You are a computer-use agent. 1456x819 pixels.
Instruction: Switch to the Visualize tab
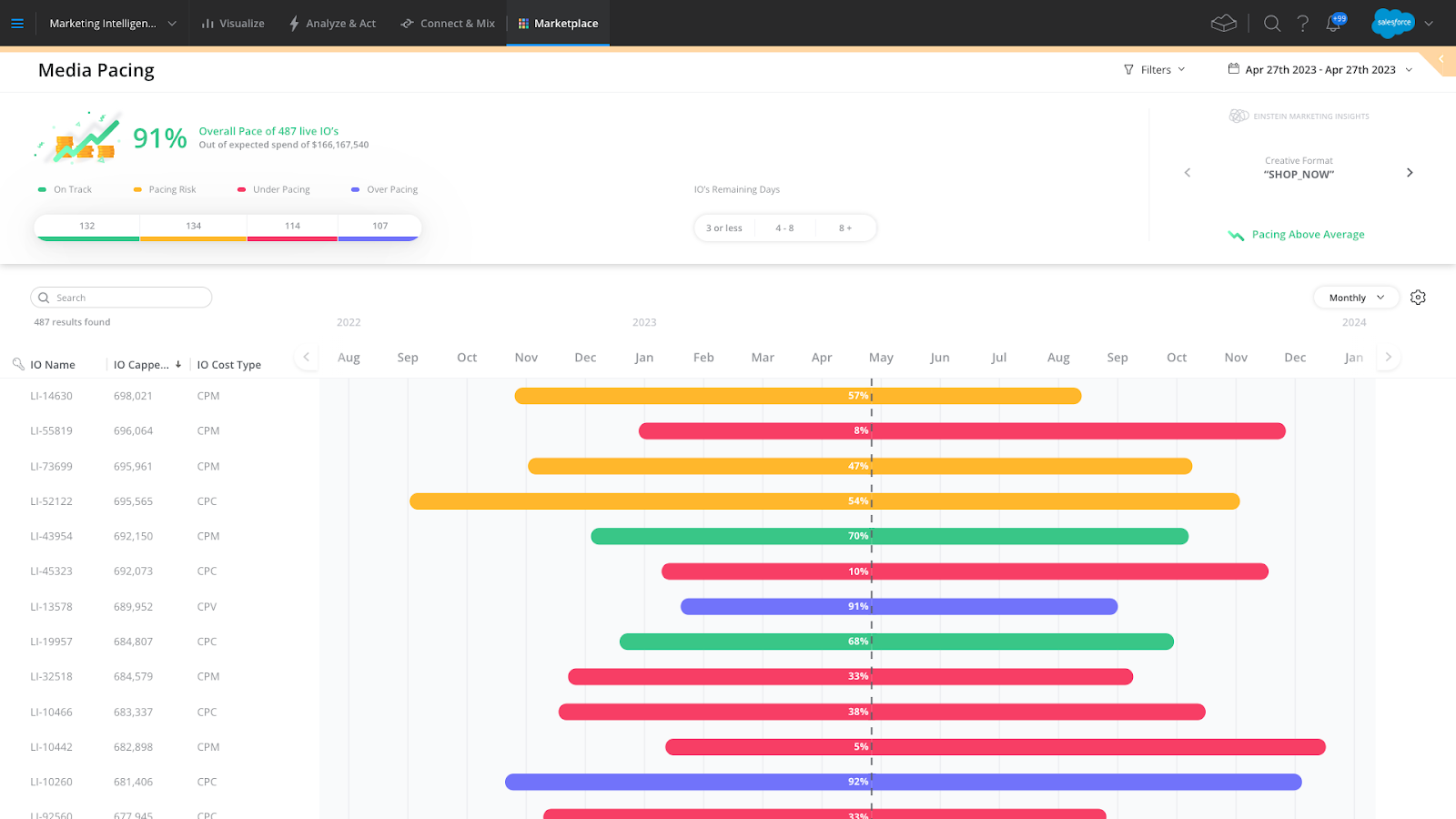(x=232, y=24)
